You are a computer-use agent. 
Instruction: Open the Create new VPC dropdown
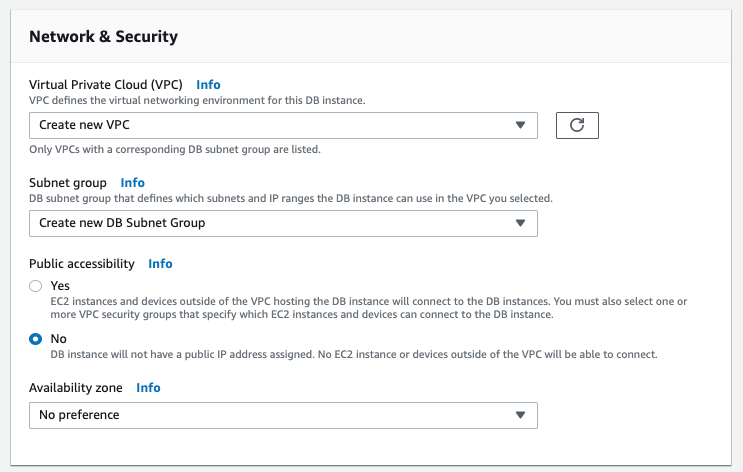click(x=283, y=126)
